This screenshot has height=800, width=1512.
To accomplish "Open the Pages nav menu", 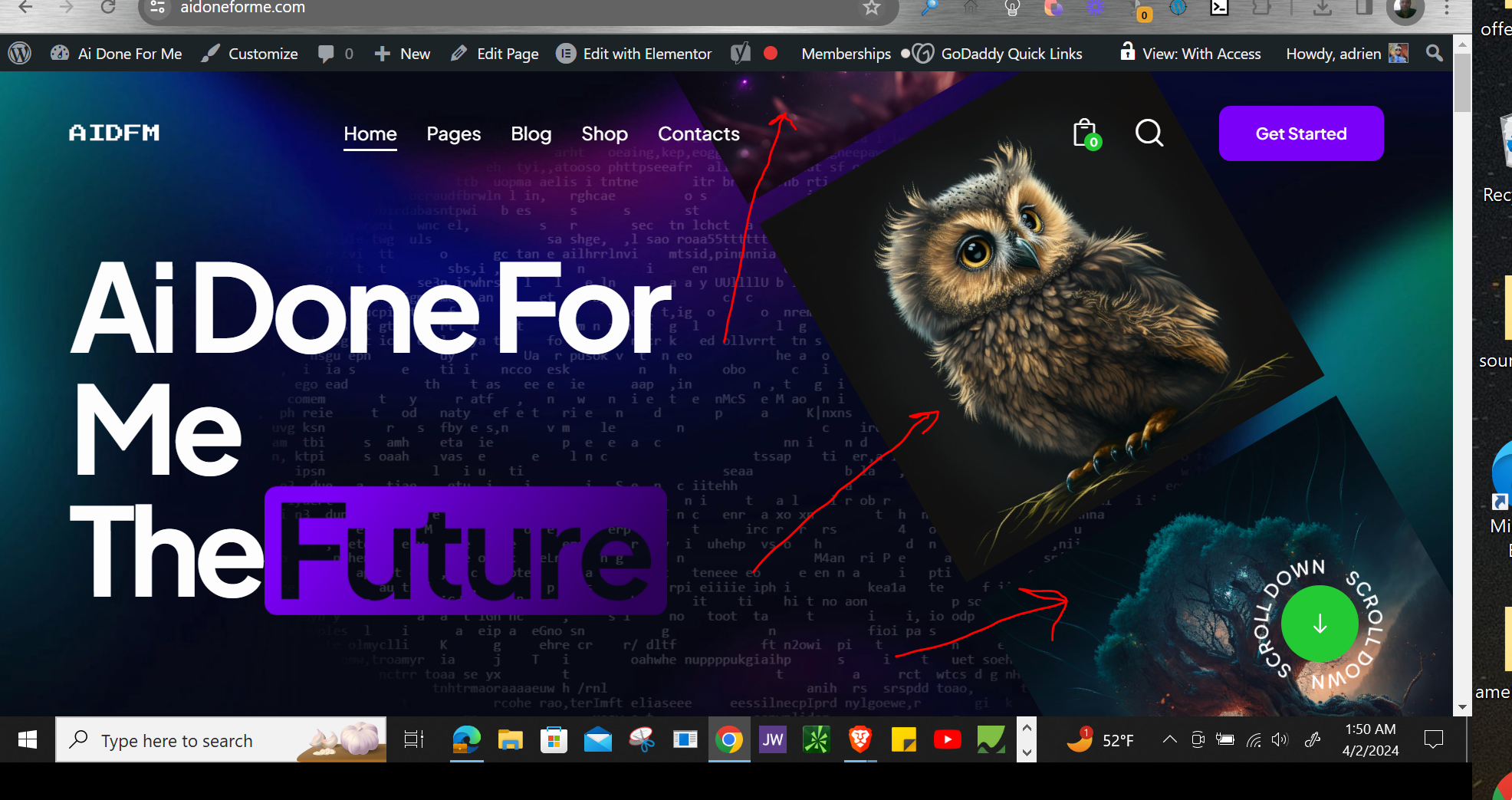I will 454,133.
